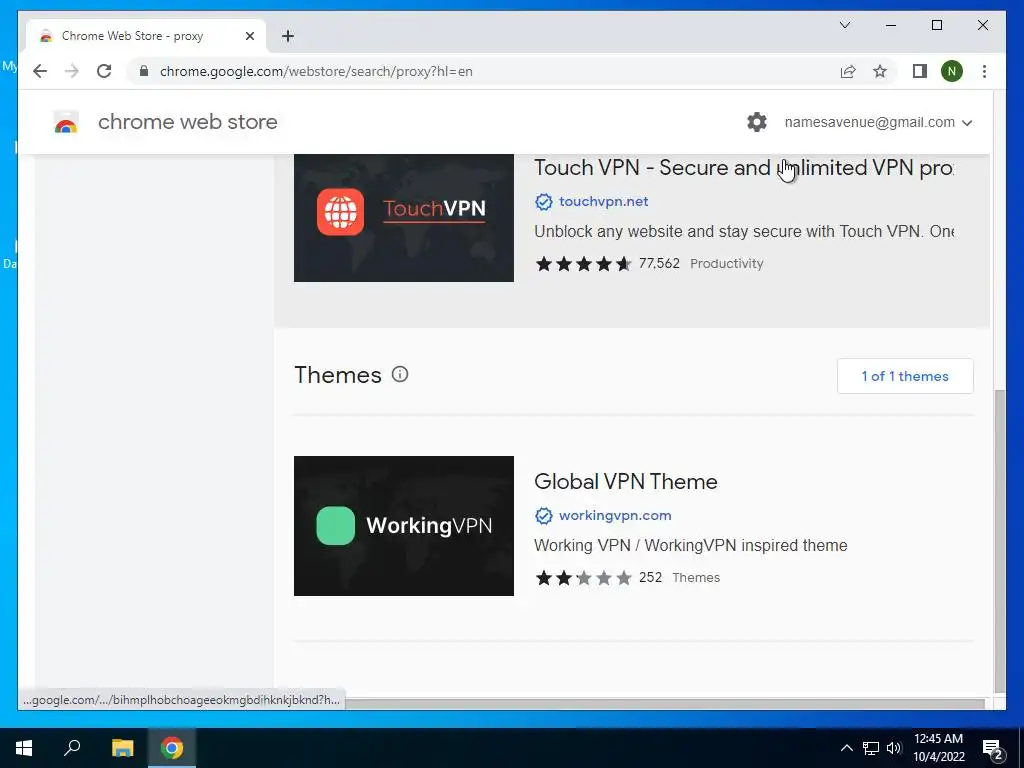Viewport: 1024px width, 768px height.
Task: Open Touch VPN - Secure and unlimited title
Action: click(744, 168)
